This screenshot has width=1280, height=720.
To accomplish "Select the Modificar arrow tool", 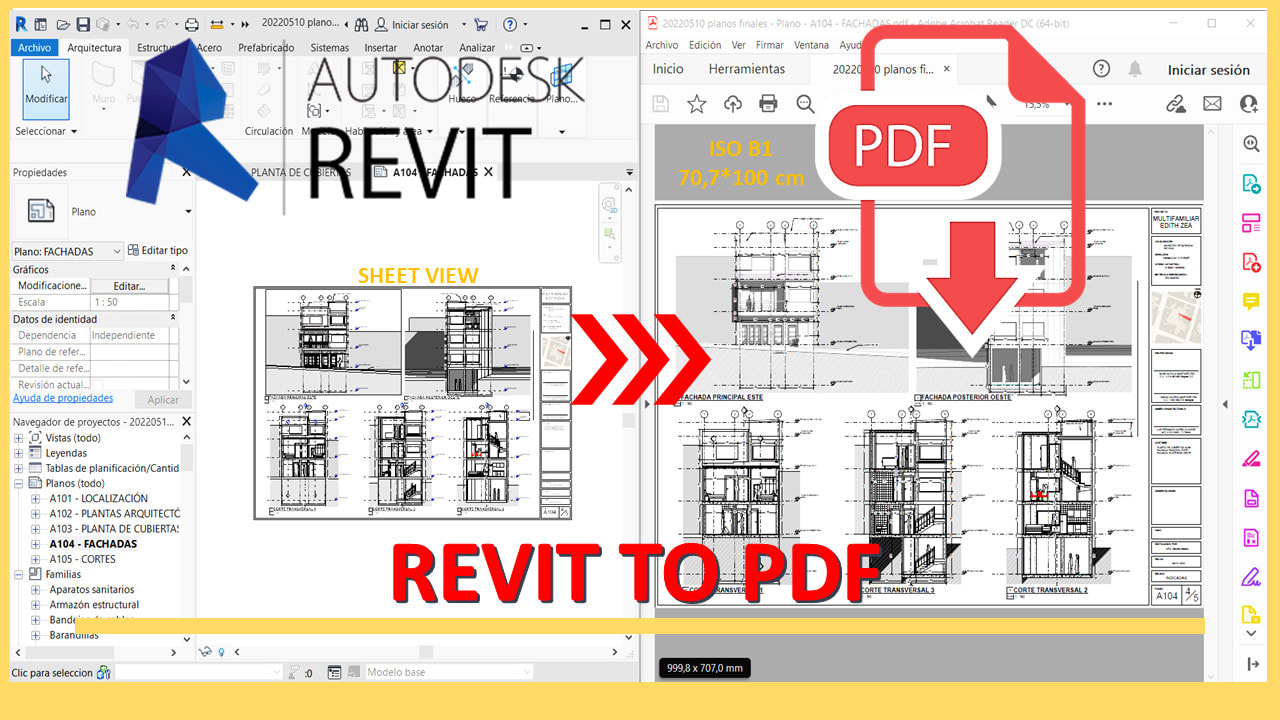I will (46, 88).
